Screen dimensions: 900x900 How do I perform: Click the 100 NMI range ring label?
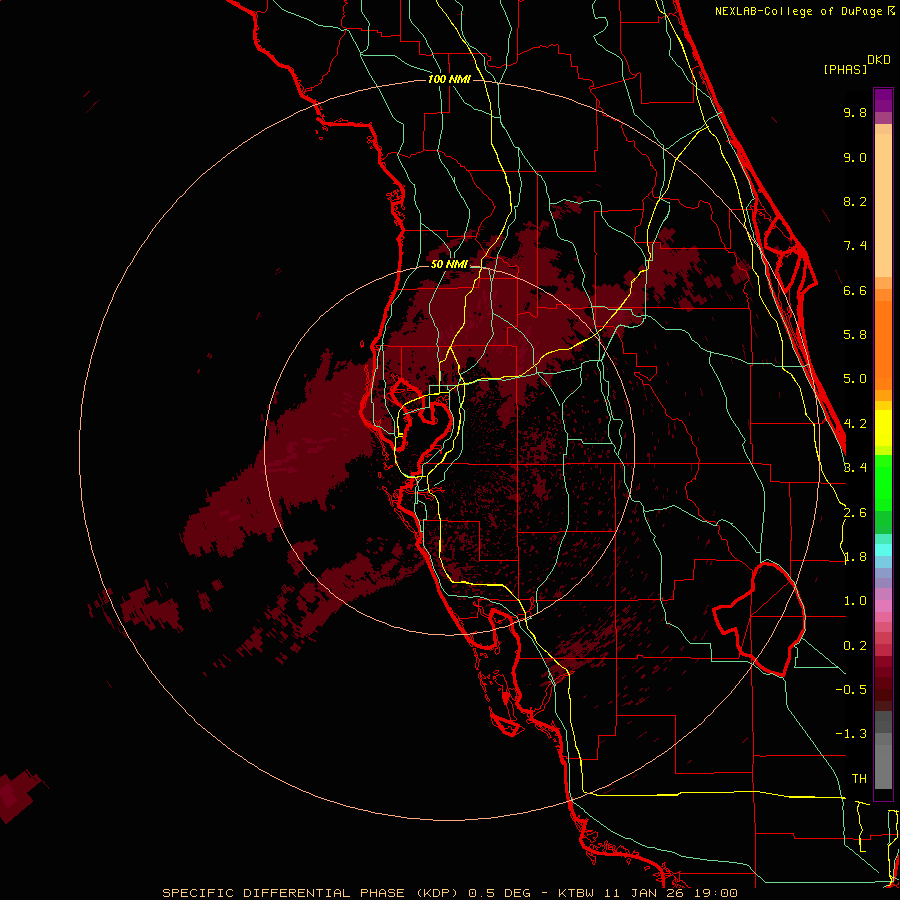(449, 79)
